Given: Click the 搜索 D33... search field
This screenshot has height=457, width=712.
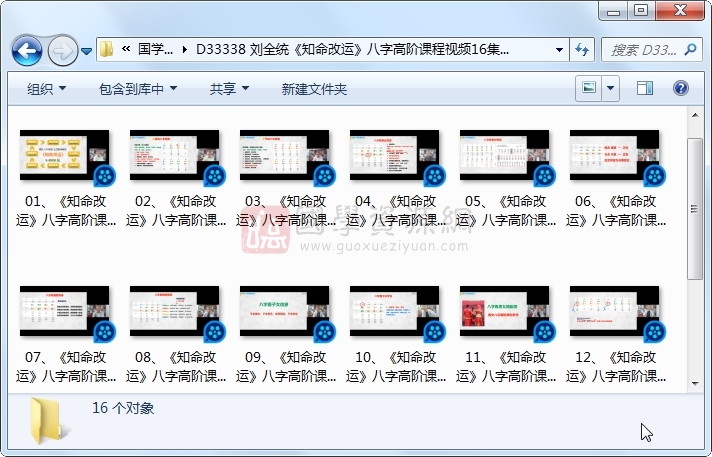Looking at the screenshot, I should pyautogui.click(x=645, y=50).
